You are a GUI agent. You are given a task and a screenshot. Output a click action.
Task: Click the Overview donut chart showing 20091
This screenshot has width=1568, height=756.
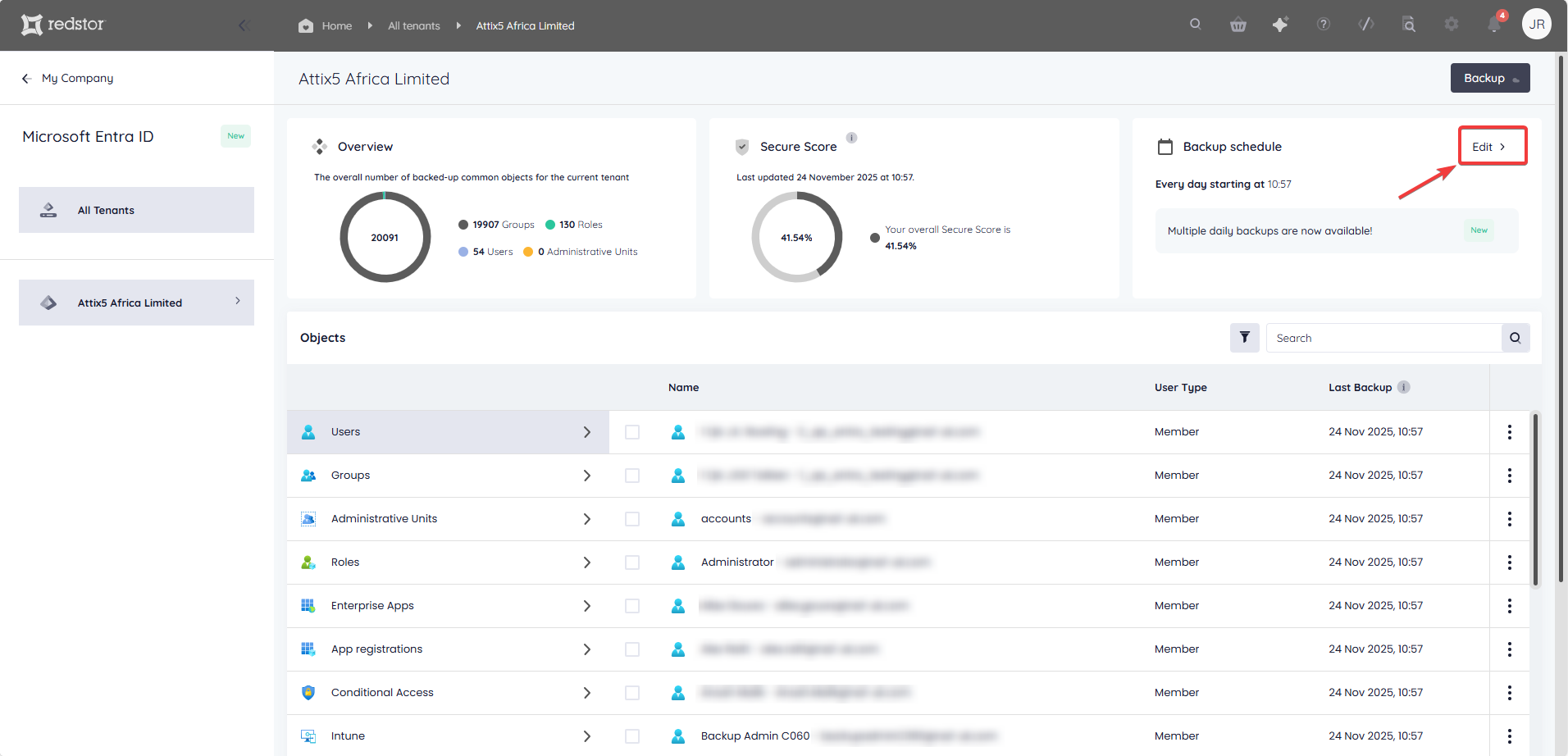click(385, 237)
